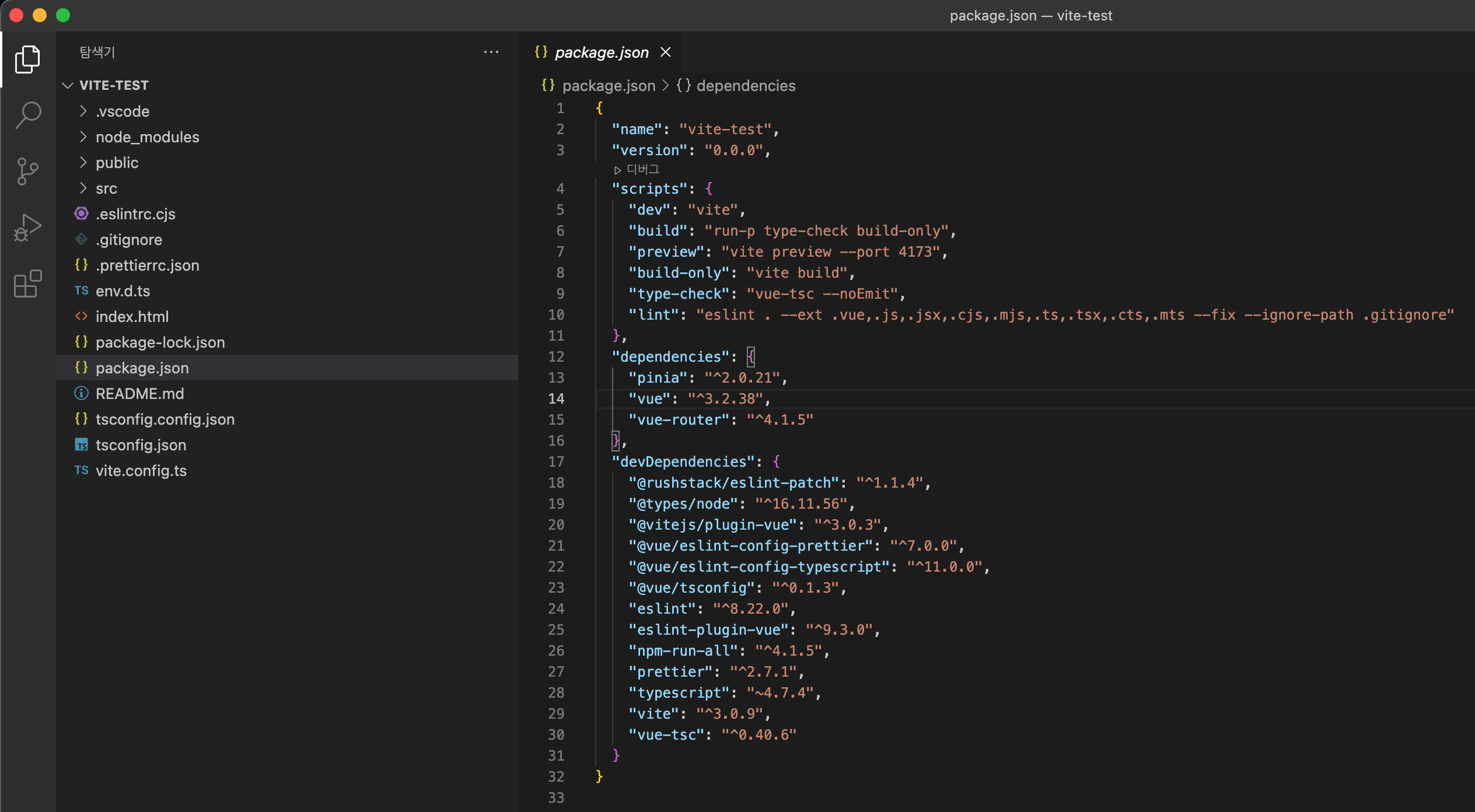This screenshot has width=1475, height=812.
Task: Open the Source Control view
Action: 27,171
